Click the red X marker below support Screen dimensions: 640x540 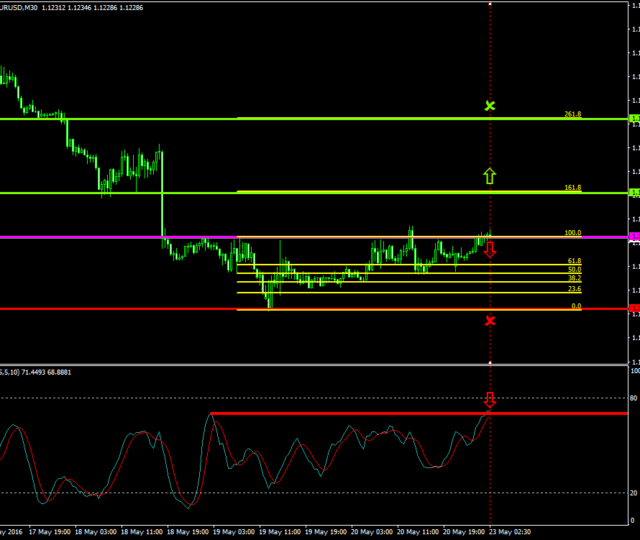tap(490, 321)
